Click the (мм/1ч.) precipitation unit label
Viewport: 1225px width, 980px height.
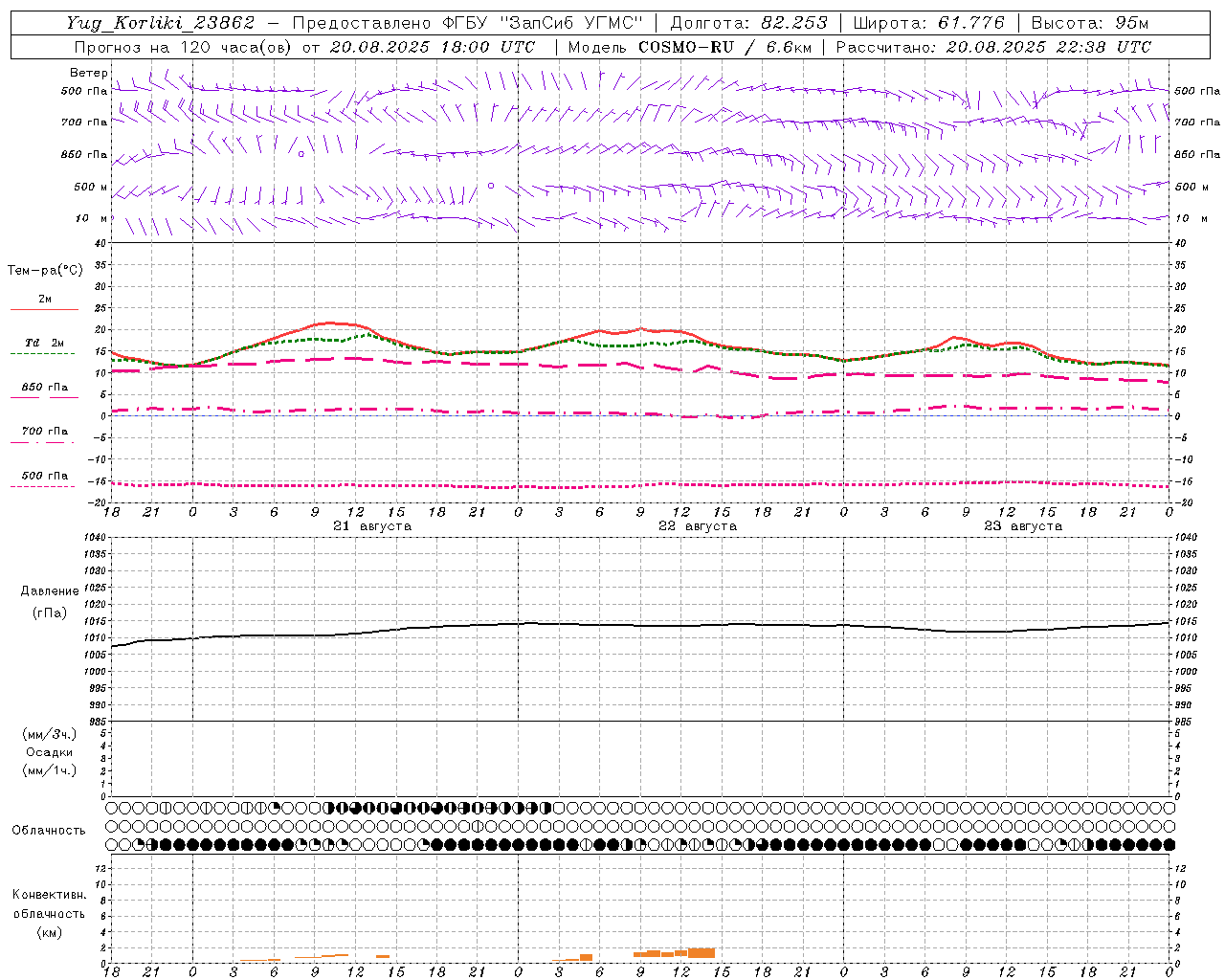pyautogui.click(x=50, y=770)
